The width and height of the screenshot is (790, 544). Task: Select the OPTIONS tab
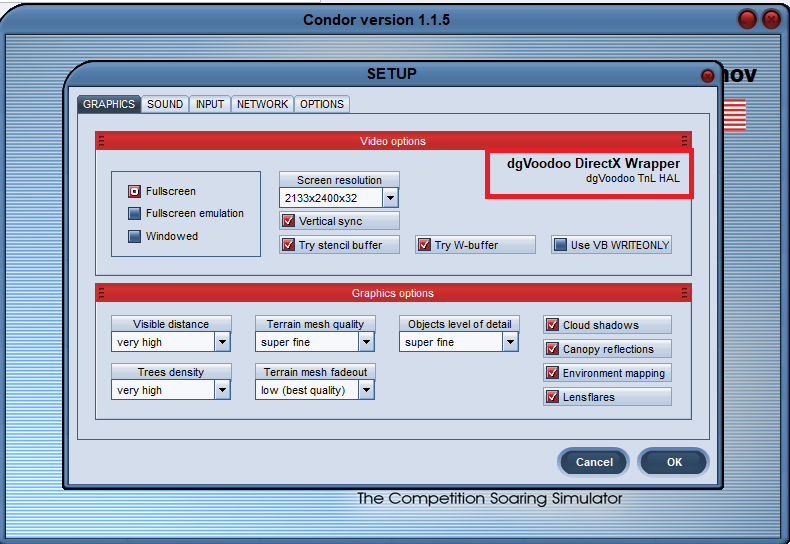point(321,104)
